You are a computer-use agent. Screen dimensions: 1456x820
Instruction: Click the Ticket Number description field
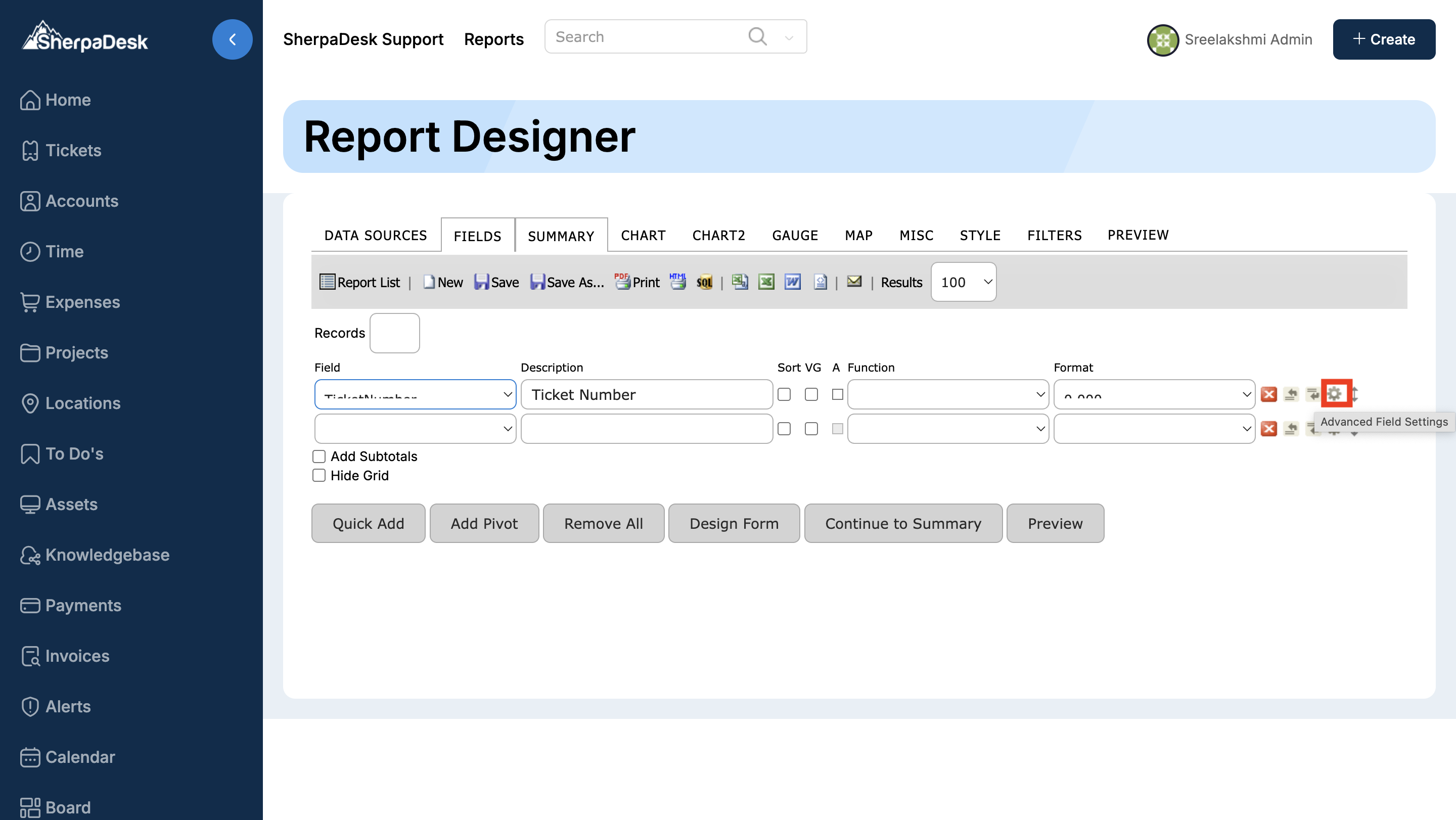click(x=646, y=394)
